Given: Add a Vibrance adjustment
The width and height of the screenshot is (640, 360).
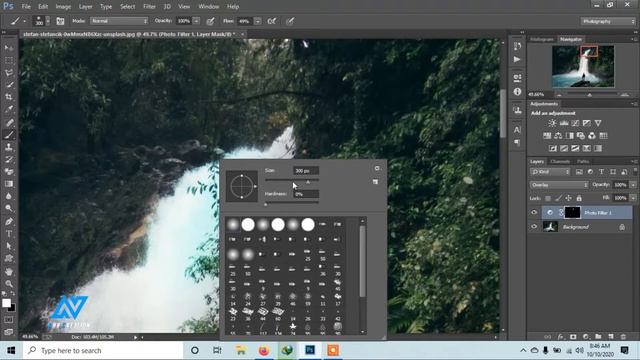Looking at the screenshot, I should click(598, 123).
